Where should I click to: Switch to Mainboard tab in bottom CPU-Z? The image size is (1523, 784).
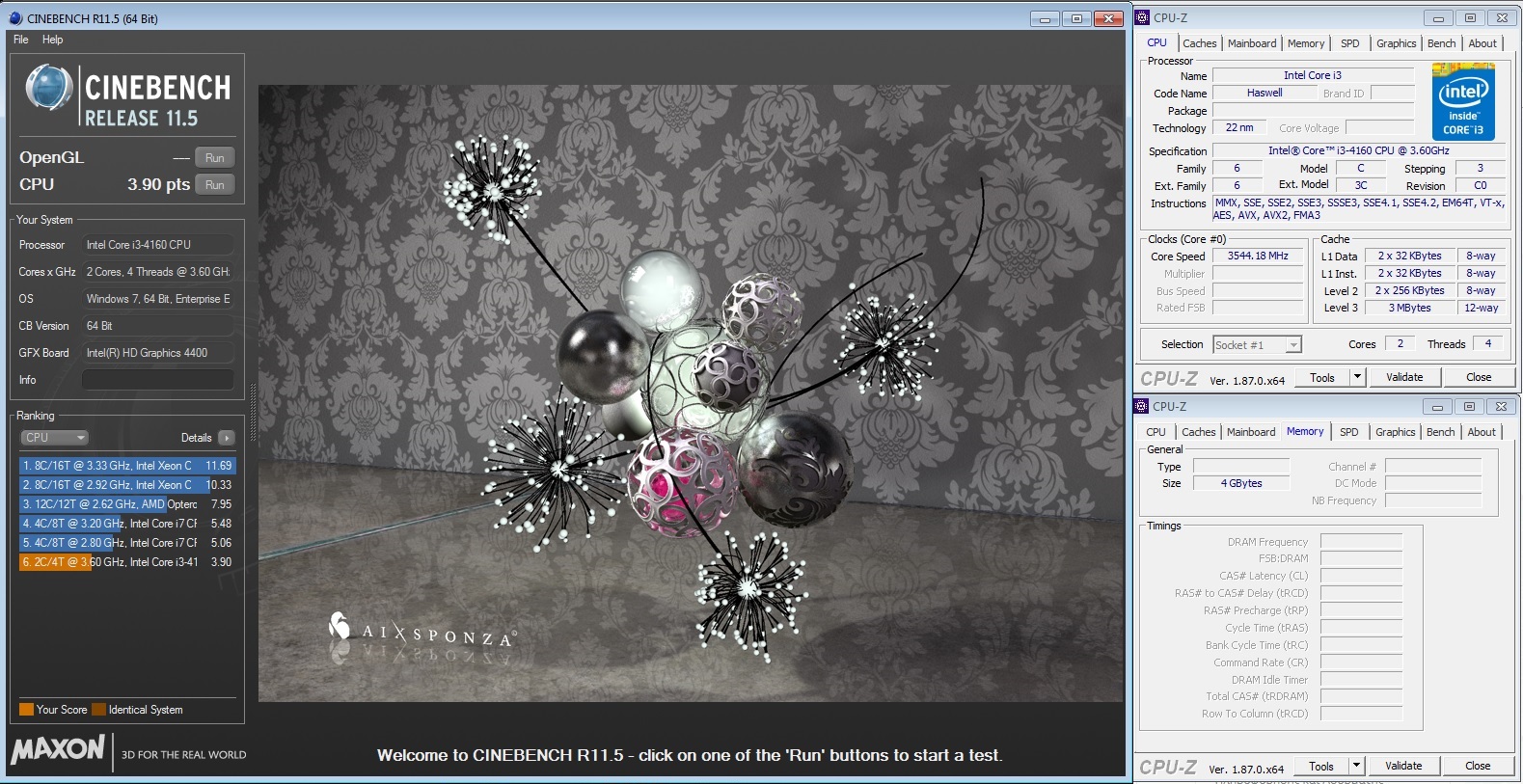coord(1251,432)
